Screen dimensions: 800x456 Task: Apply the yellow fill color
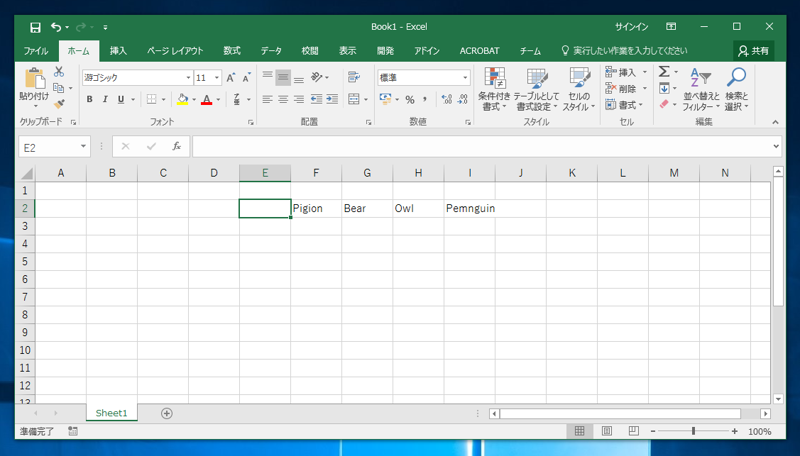[183, 99]
